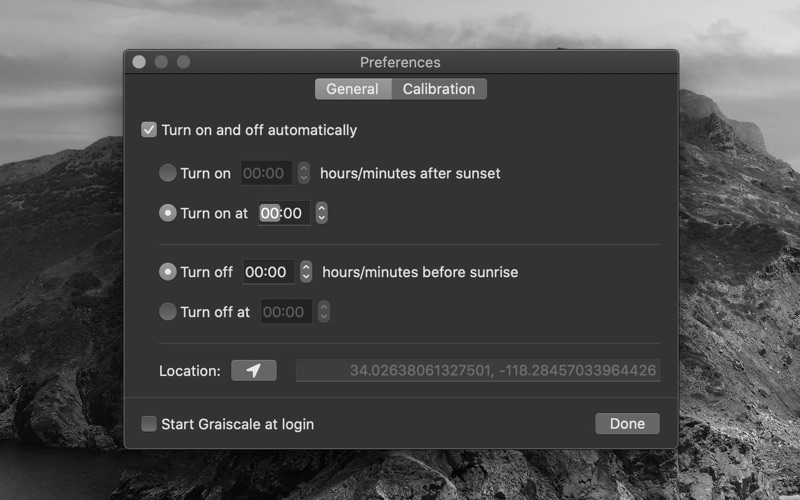Select the Turn off at radio button

[168, 312]
